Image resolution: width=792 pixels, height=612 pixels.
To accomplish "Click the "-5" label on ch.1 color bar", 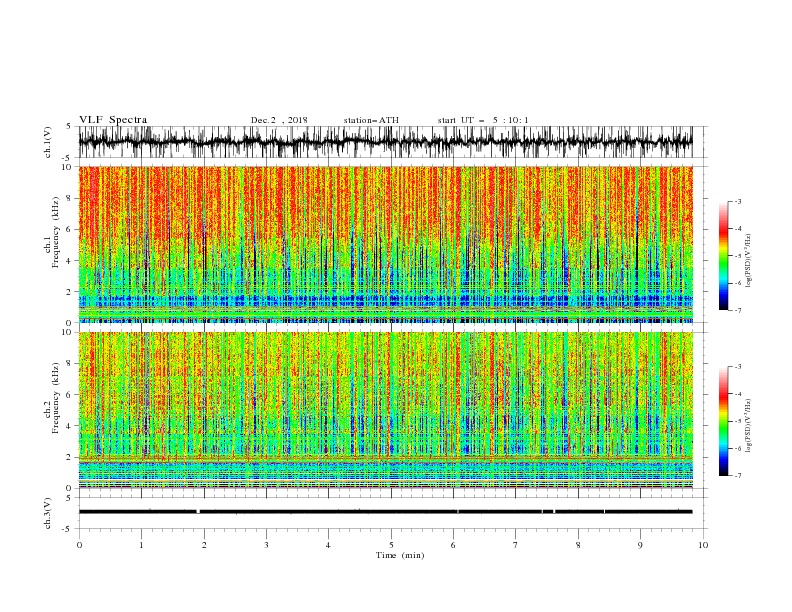I will click(737, 256).
